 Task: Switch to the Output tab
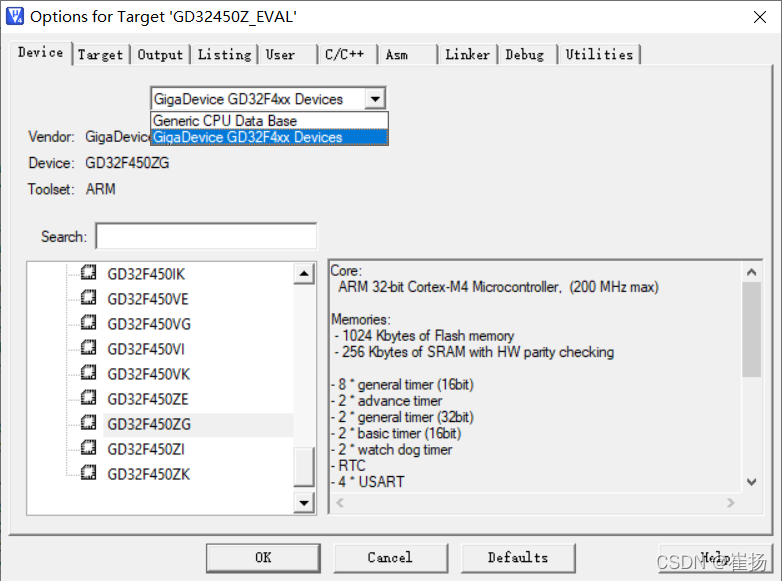160,54
